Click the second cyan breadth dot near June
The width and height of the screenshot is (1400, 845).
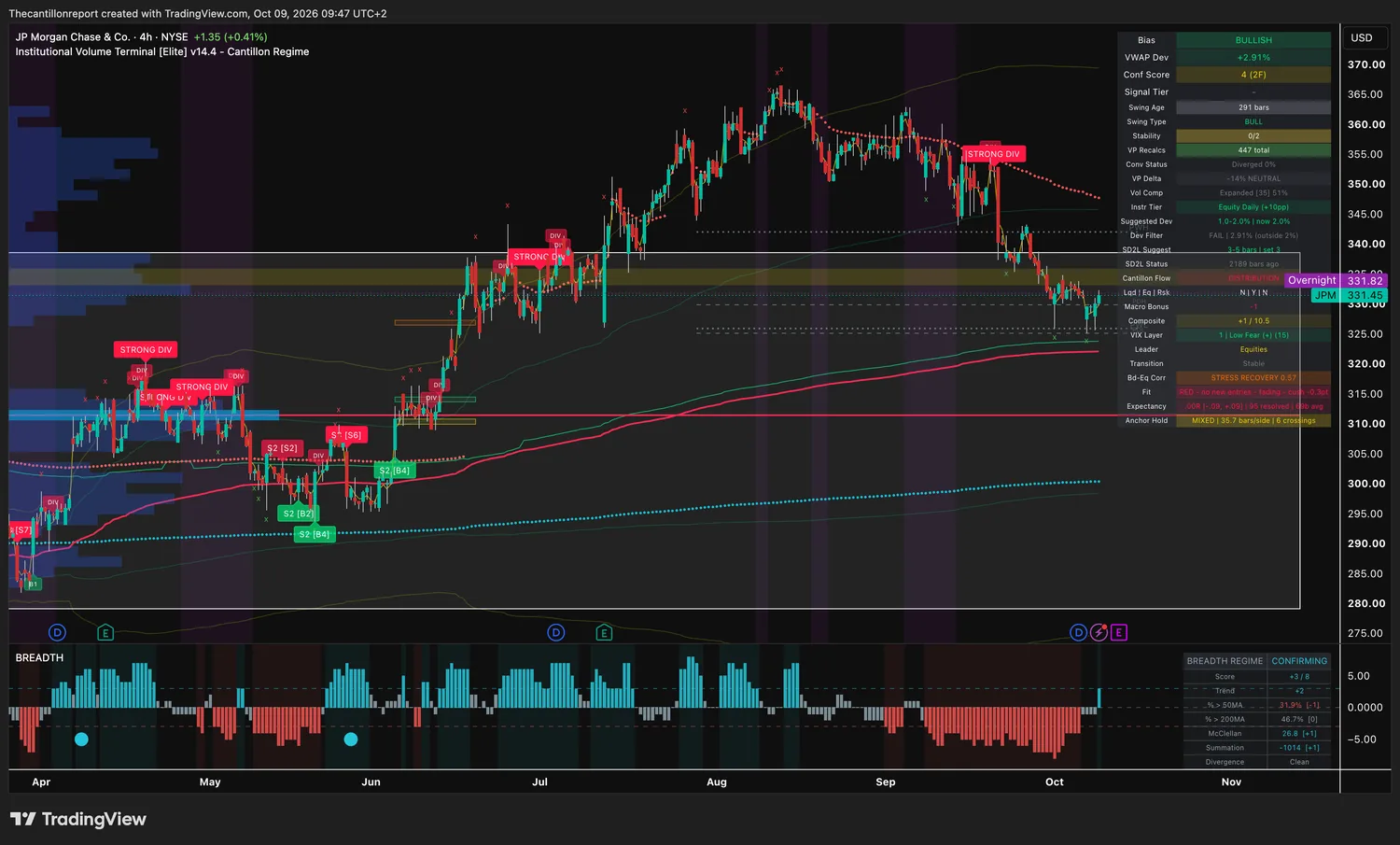(351, 739)
